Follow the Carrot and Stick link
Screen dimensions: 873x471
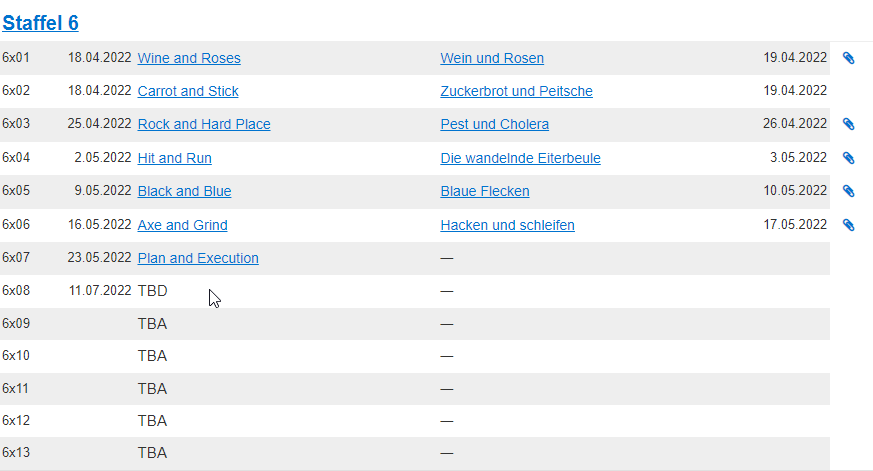(188, 91)
